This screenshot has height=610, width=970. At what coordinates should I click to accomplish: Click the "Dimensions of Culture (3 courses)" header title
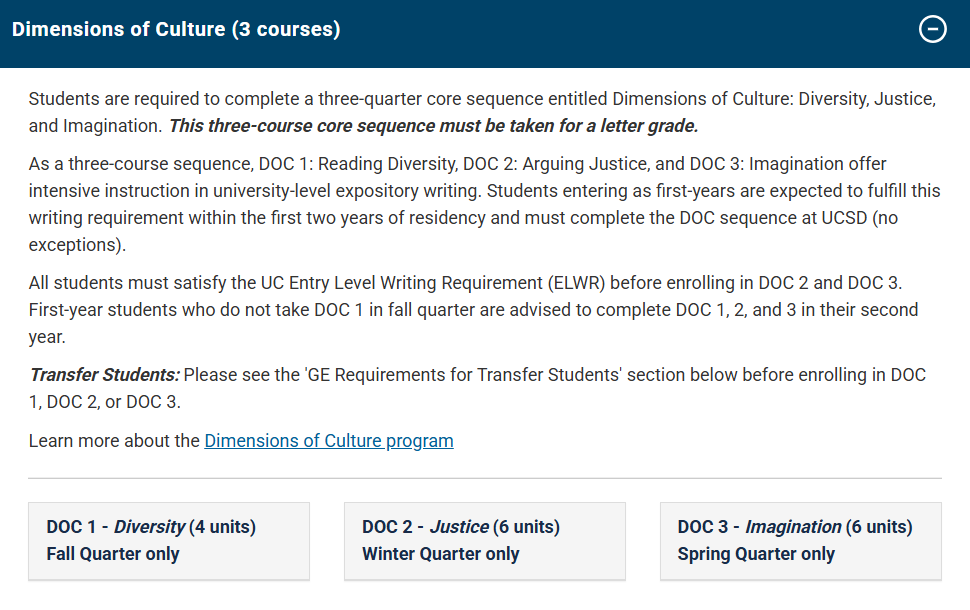coord(176,30)
